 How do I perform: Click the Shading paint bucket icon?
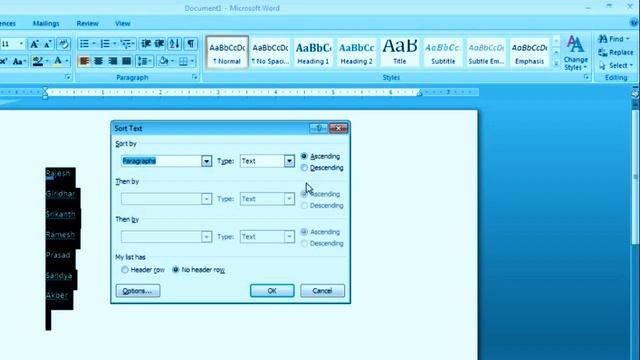tap(164, 61)
